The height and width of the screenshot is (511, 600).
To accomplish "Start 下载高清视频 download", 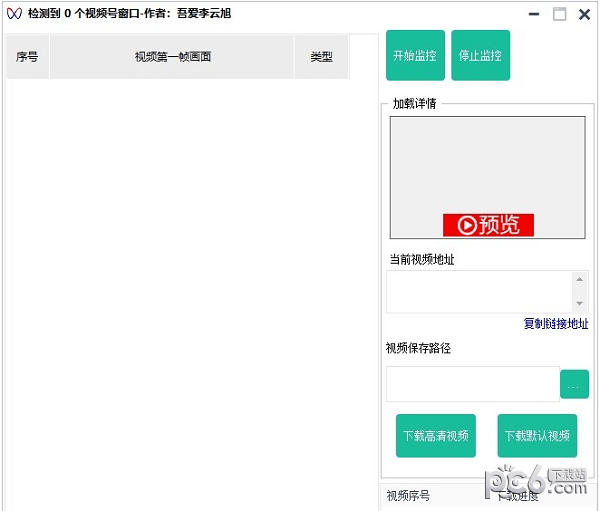I will (x=435, y=436).
